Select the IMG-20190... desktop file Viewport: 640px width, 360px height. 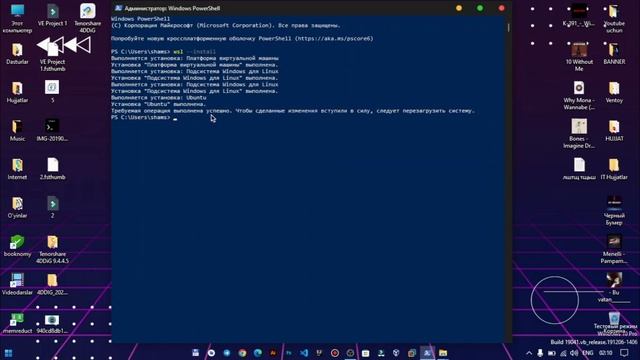52,131
